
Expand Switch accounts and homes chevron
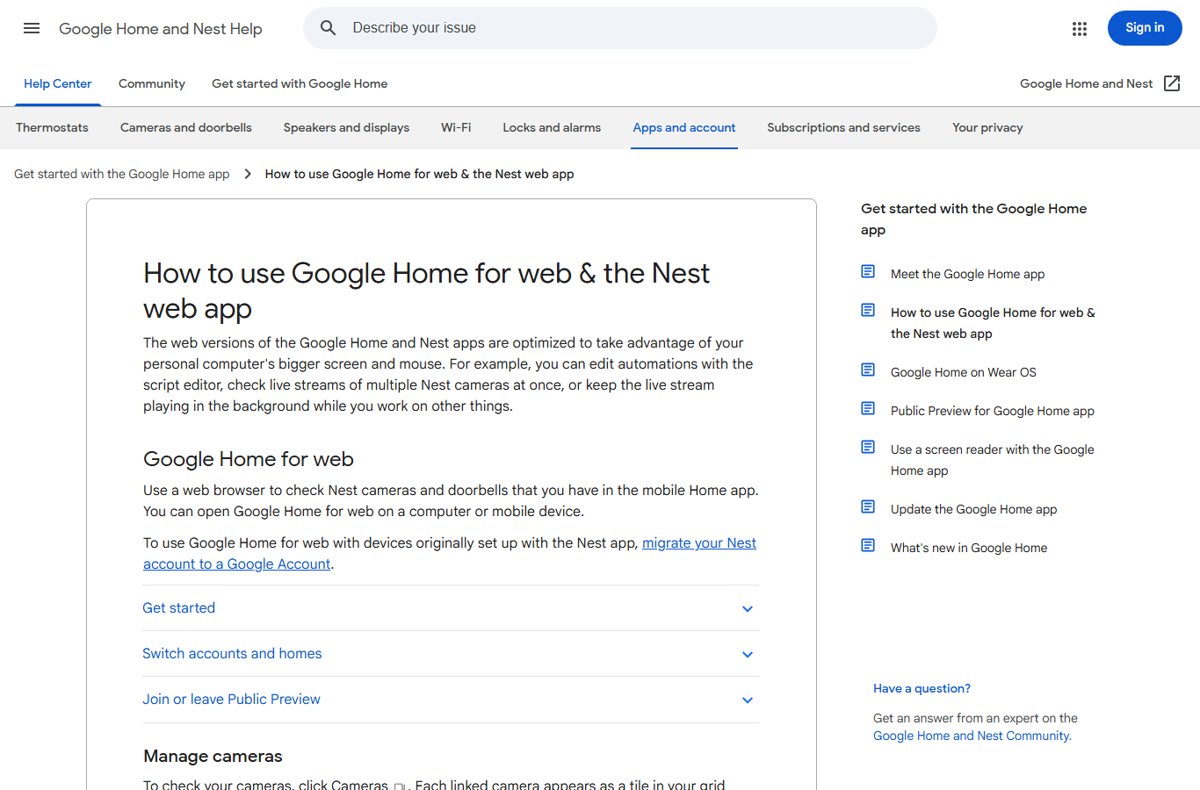point(747,655)
